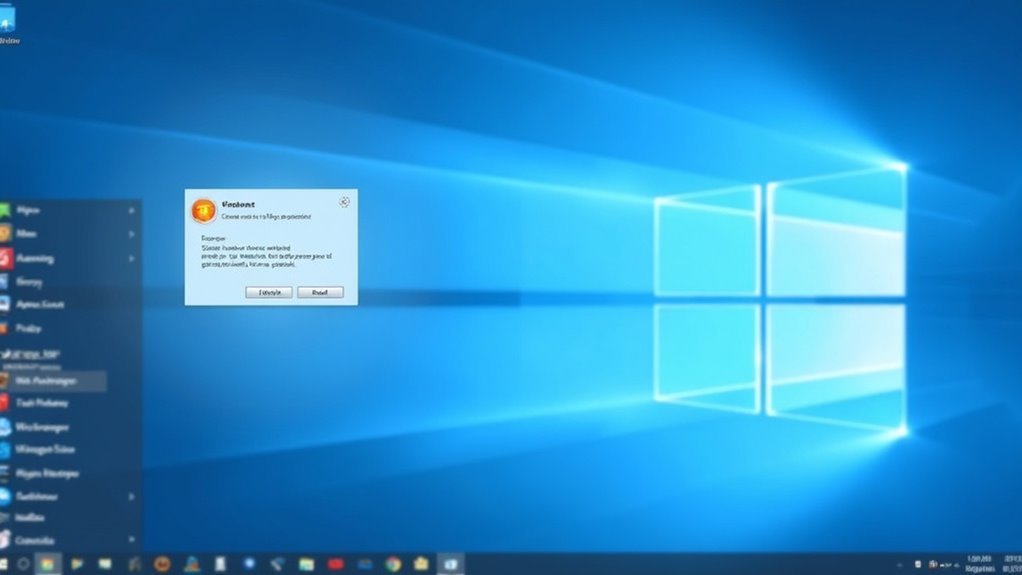Click the red icon in the taskbar
Screen dimensions: 1022x575
pyautogui.click(x=335, y=564)
